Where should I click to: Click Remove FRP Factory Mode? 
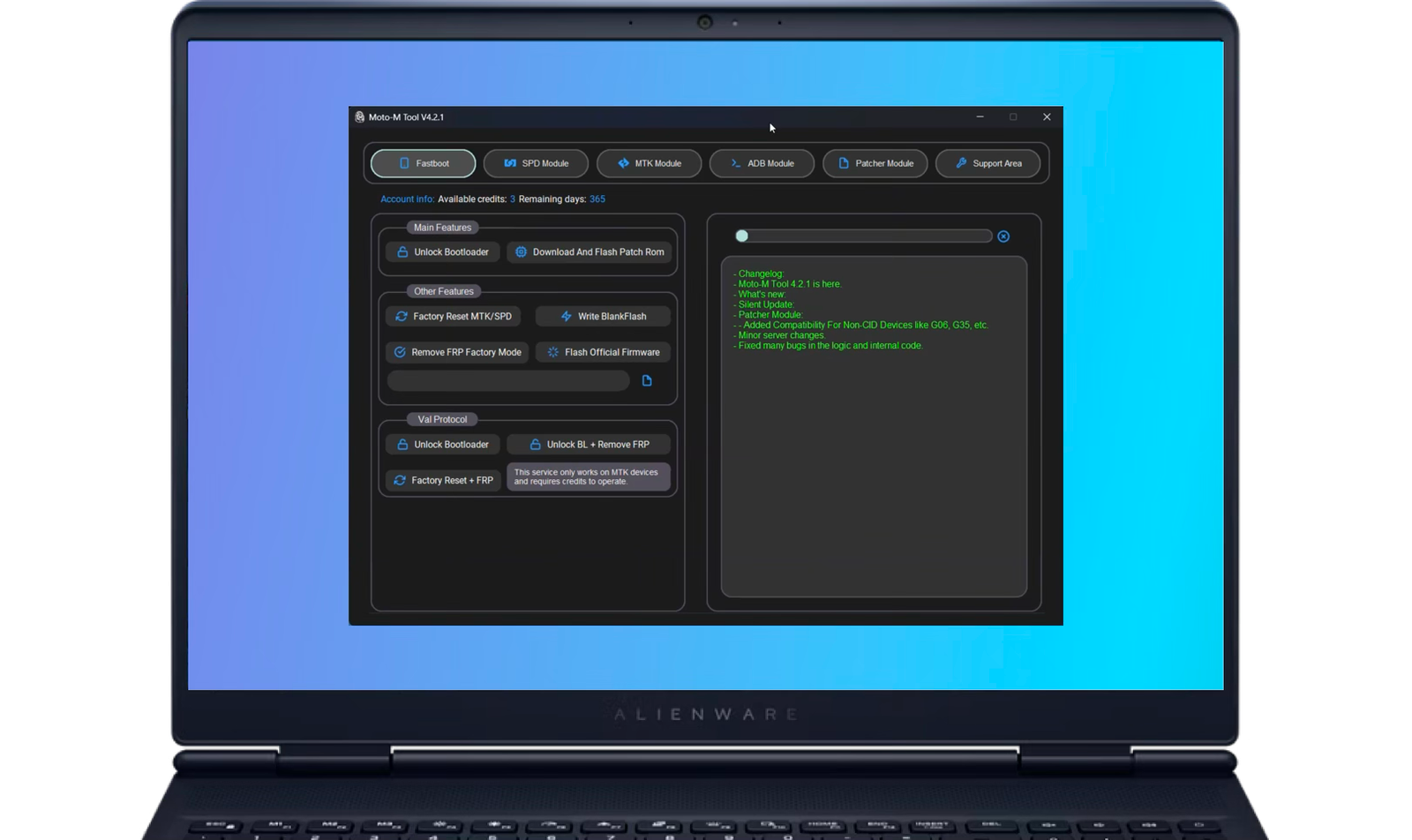(x=457, y=352)
